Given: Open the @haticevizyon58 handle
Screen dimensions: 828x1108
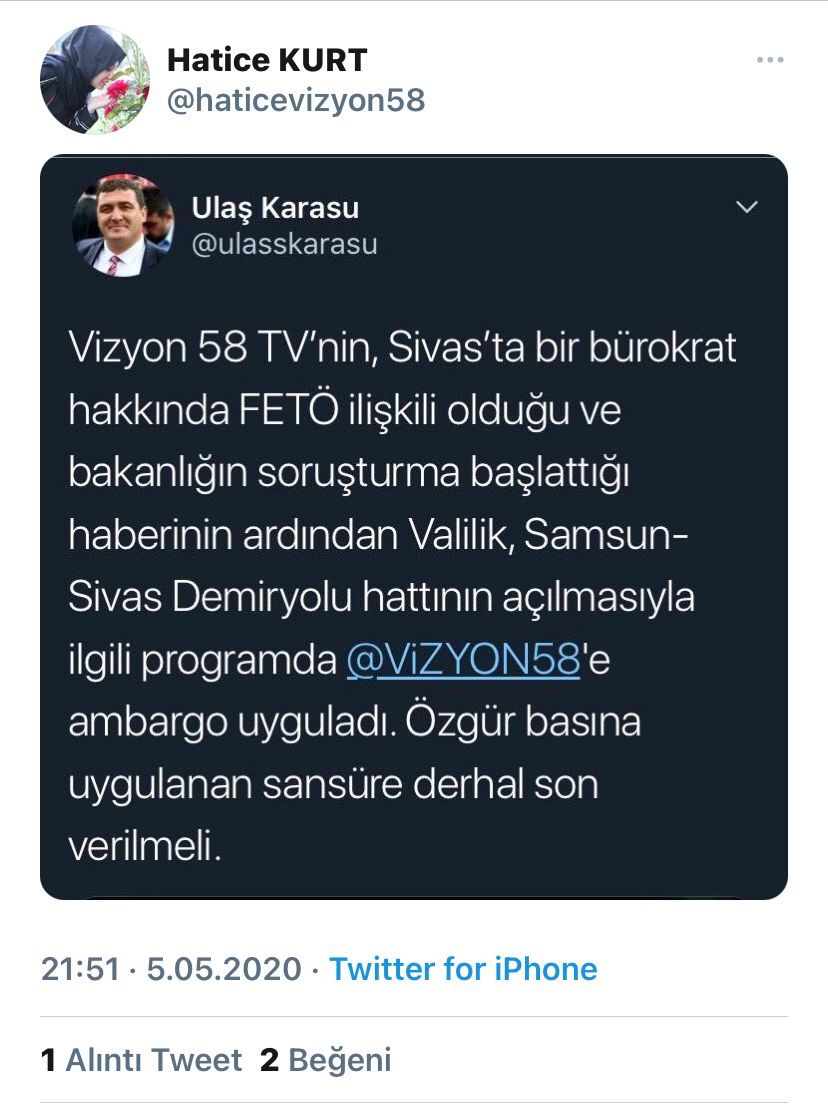Looking at the screenshot, I should click(x=296, y=100).
